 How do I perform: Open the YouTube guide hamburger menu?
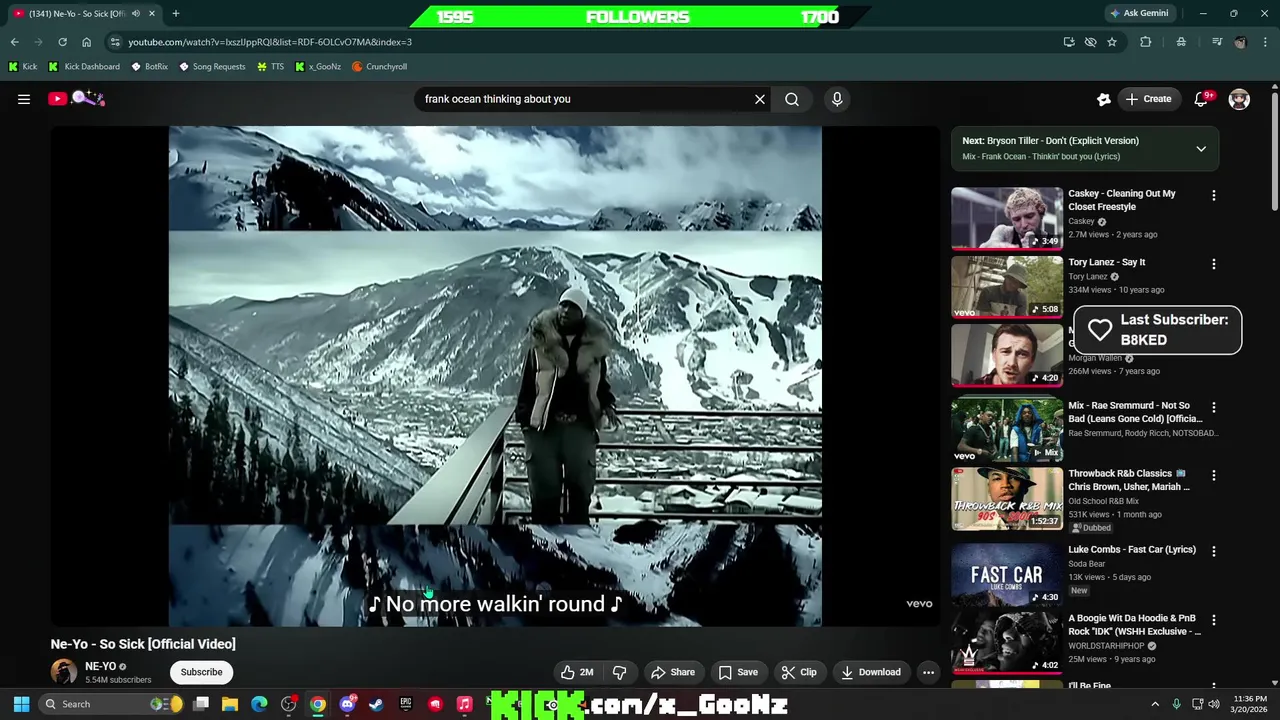point(24,99)
